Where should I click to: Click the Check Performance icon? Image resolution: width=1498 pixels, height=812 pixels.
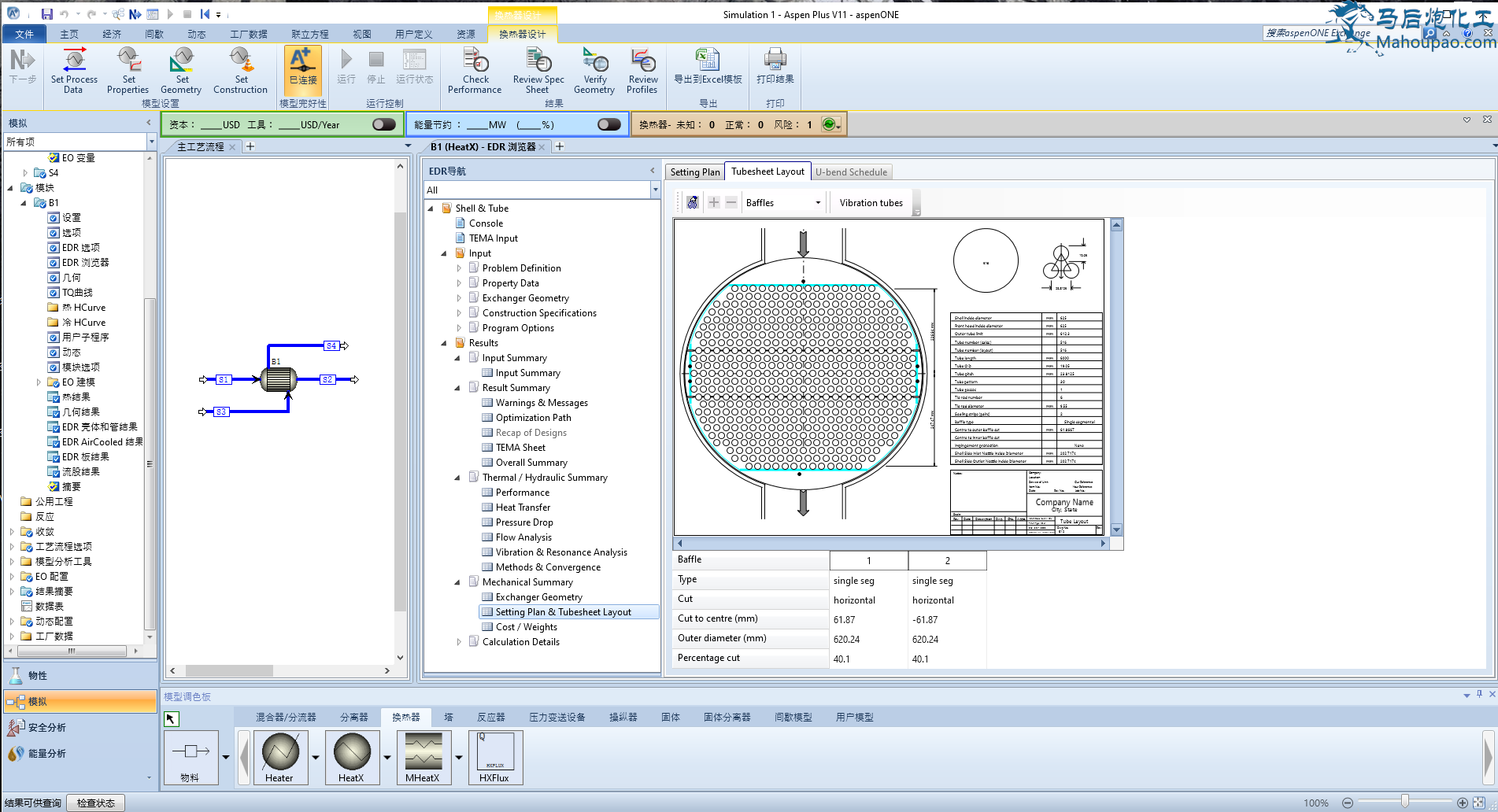coord(475,71)
